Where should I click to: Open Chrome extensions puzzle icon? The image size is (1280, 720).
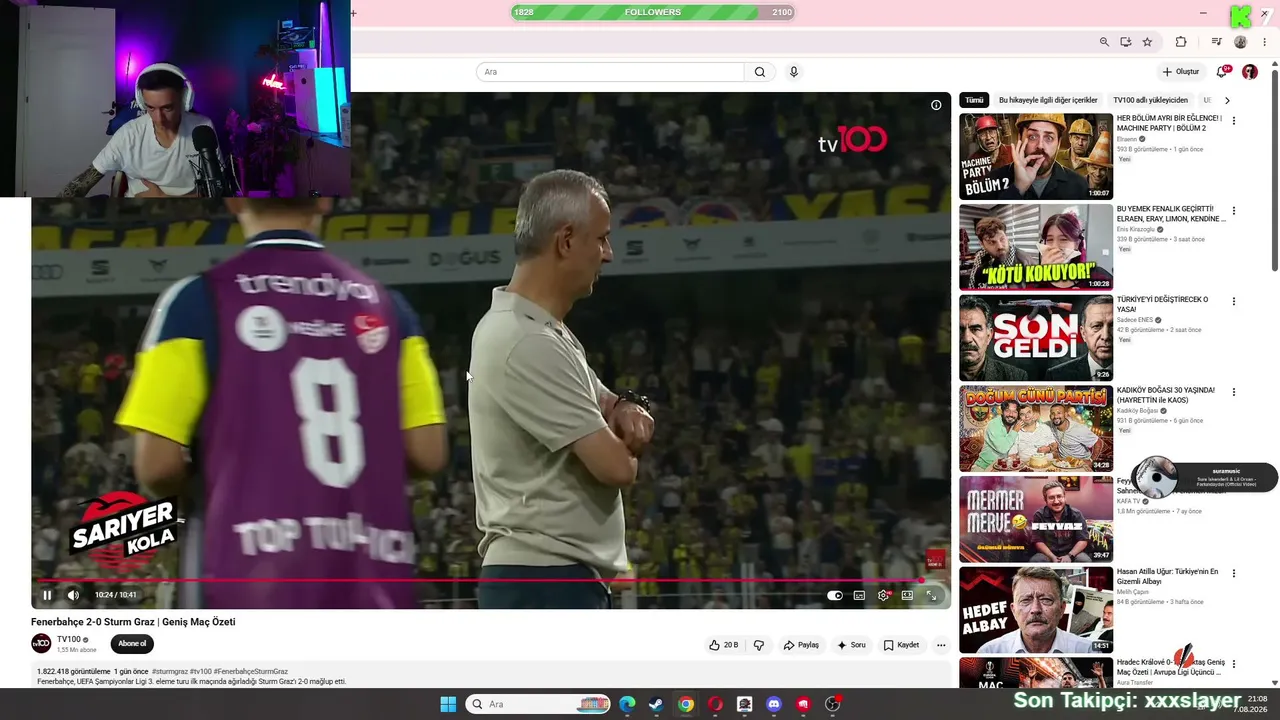tap(1181, 42)
